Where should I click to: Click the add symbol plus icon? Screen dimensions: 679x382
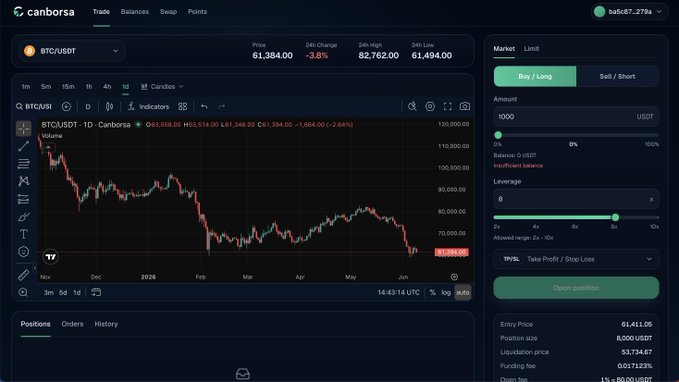coord(66,107)
